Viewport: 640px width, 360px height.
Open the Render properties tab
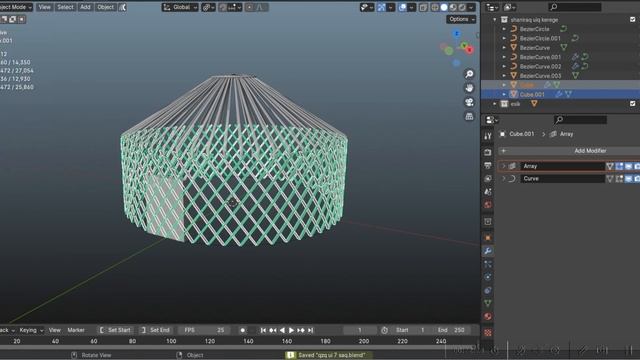tap(488, 152)
